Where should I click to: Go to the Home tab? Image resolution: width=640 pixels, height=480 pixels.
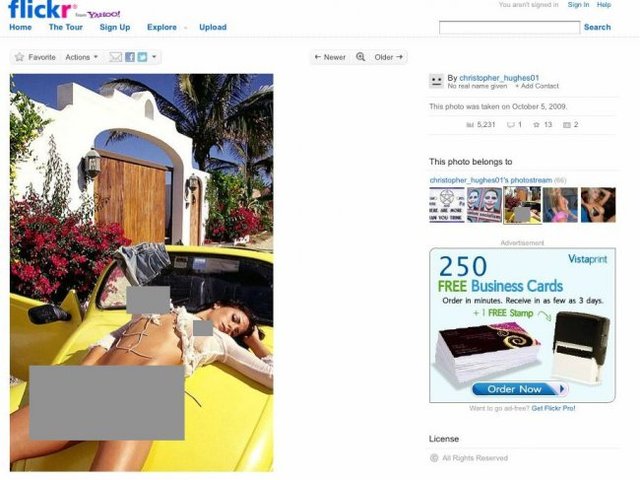point(20,27)
